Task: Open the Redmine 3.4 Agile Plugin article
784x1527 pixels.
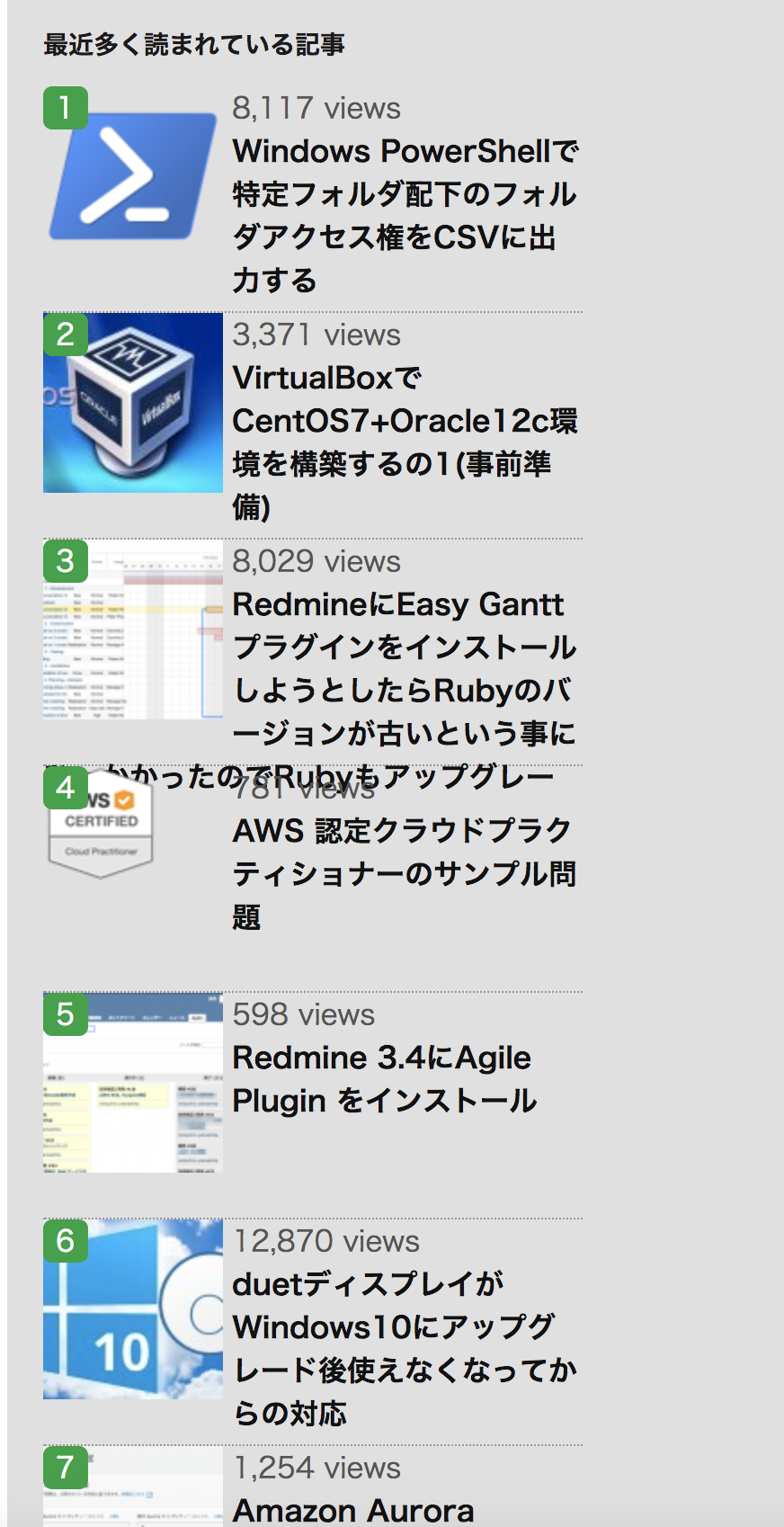Action: (x=385, y=1079)
